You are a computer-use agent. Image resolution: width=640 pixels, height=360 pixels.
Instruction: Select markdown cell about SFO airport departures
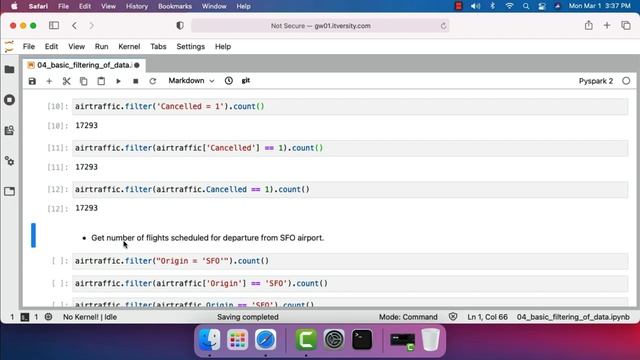(350, 238)
